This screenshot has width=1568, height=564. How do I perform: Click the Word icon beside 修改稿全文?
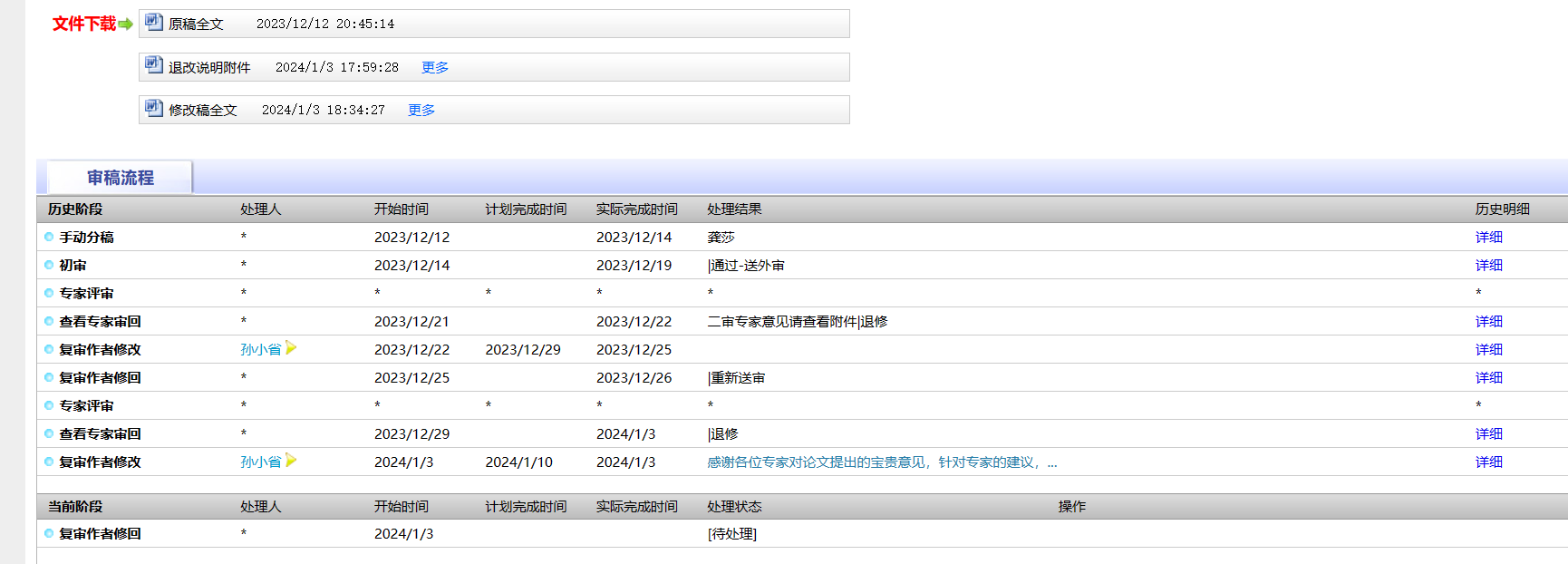pyautogui.click(x=154, y=108)
